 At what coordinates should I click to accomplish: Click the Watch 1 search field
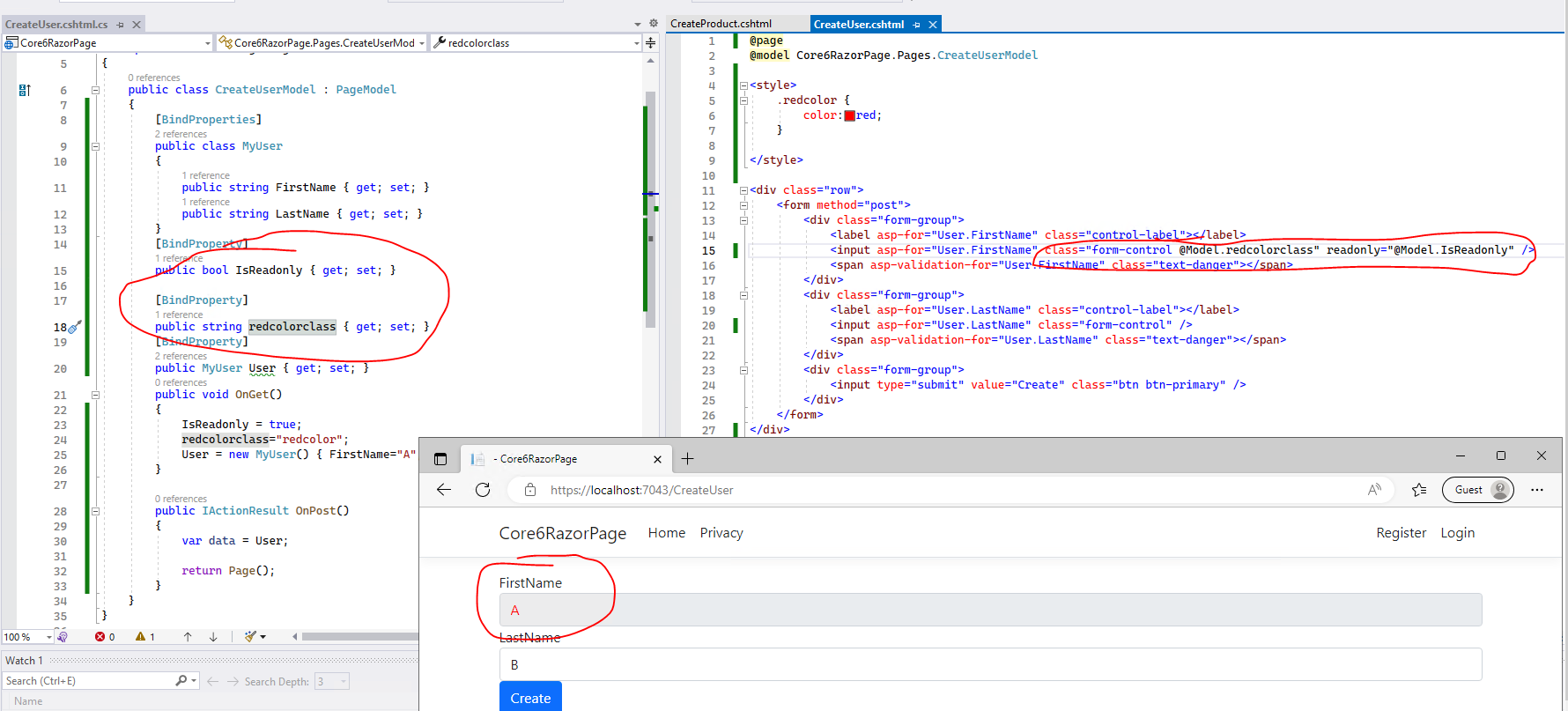click(88, 681)
